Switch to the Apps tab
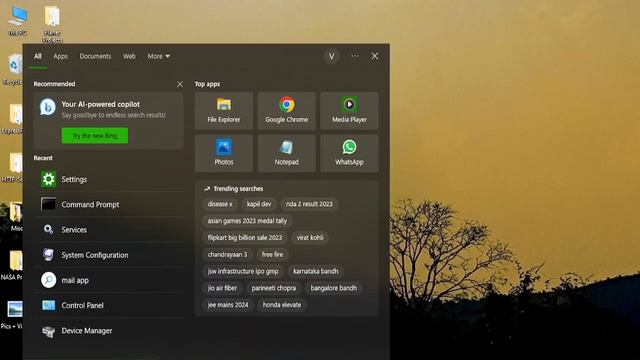Screen dimensions: 640x360 click(x=60, y=56)
